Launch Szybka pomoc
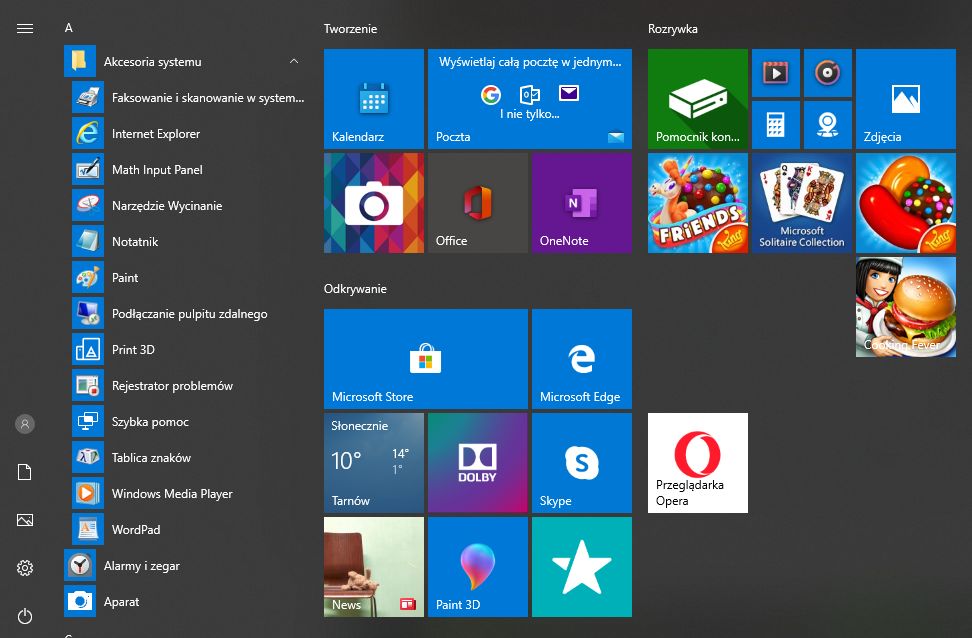The width and height of the screenshot is (972, 638). pyautogui.click(x=188, y=421)
